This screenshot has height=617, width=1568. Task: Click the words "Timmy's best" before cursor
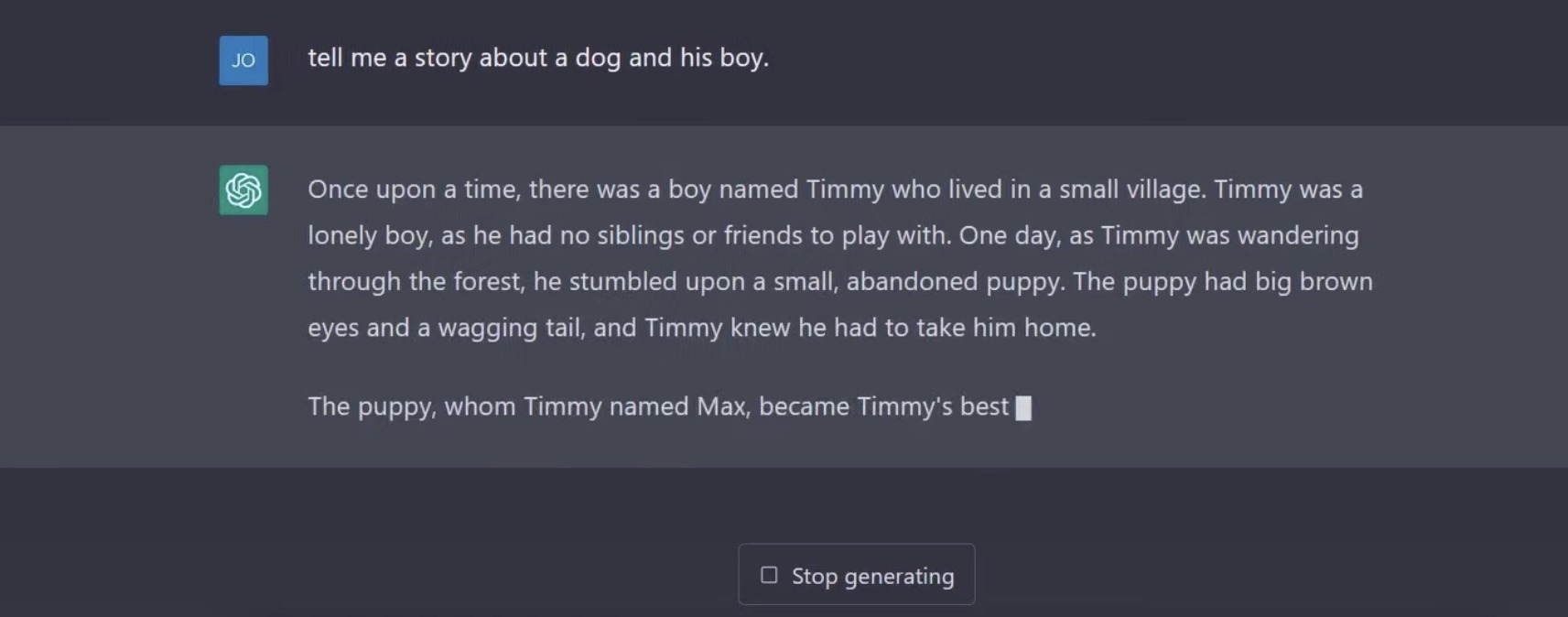click(x=933, y=406)
